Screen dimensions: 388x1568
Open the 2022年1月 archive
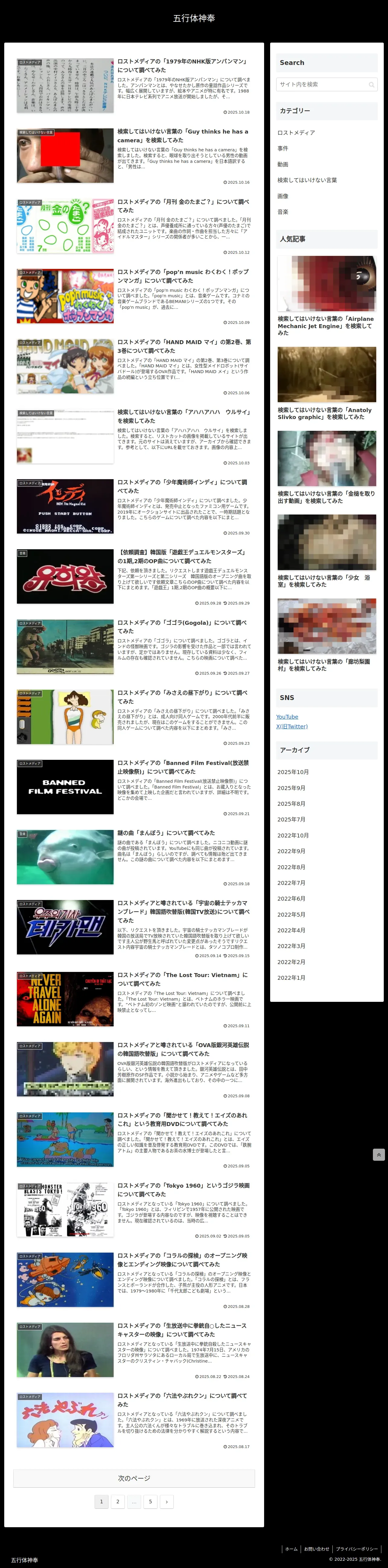pos(291,978)
